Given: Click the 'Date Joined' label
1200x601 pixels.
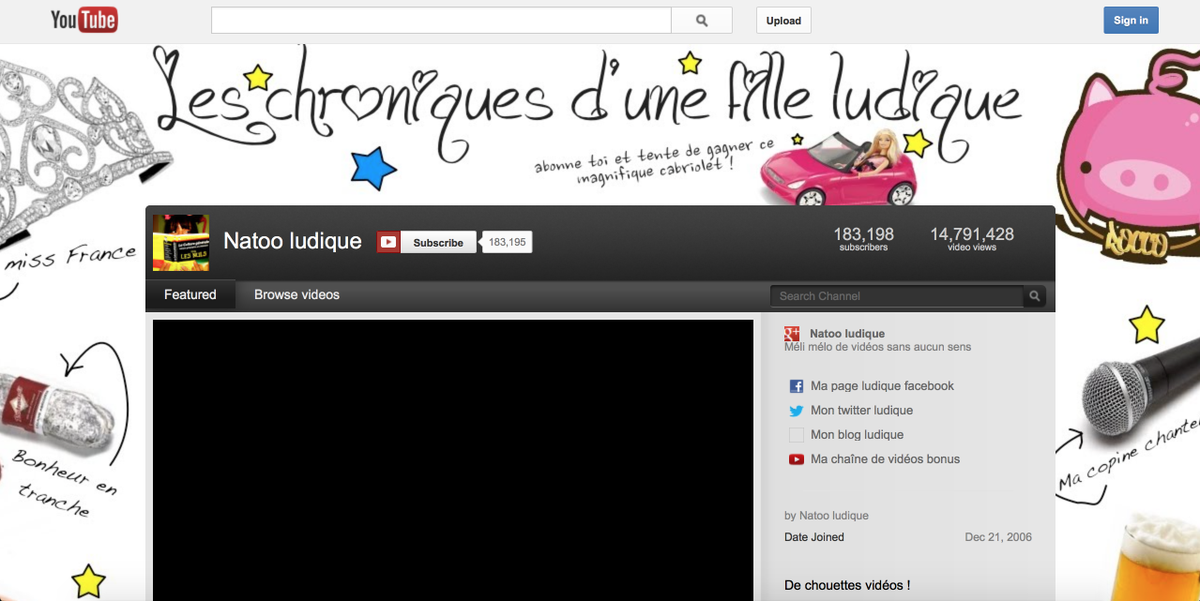Looking at the screenshot, I should point(814,537).
